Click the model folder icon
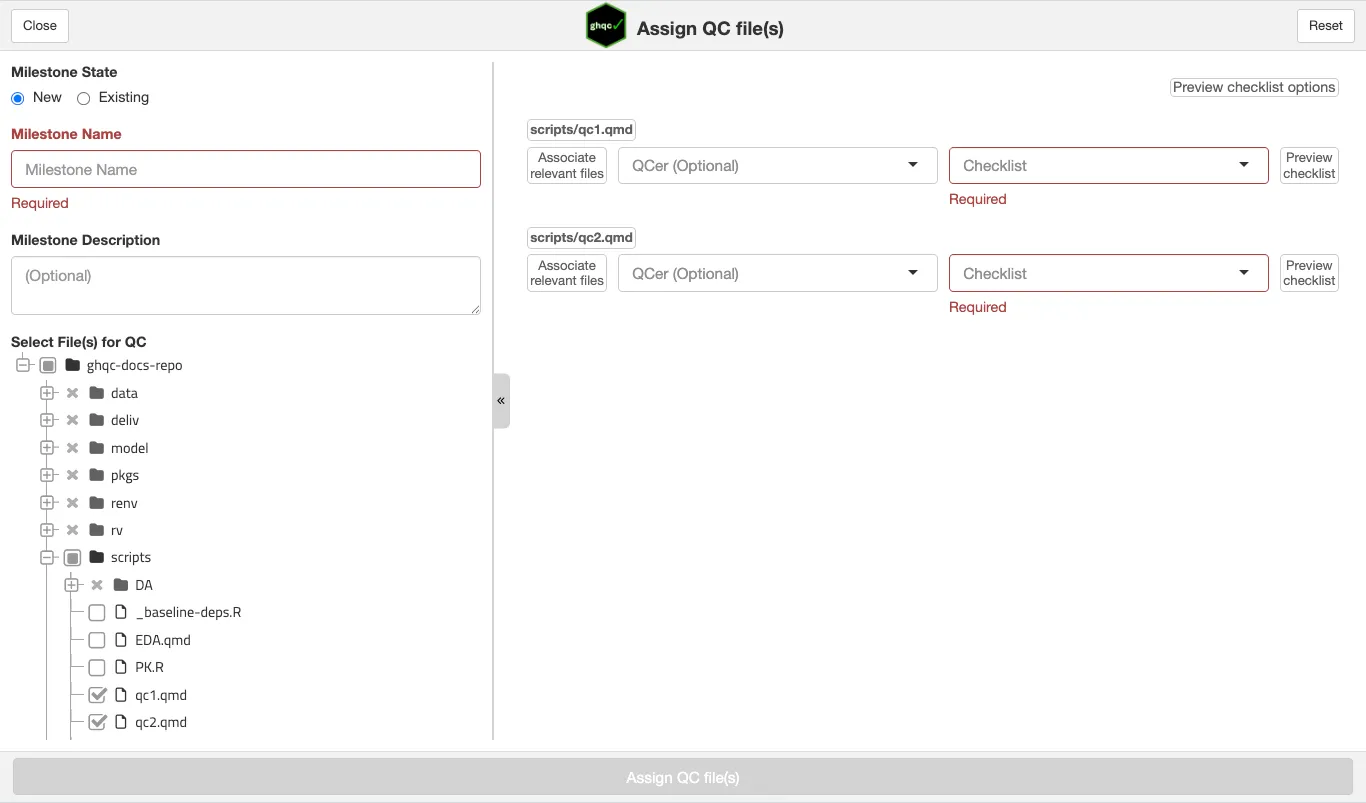 pyautogui.click(x=97, y=448)
